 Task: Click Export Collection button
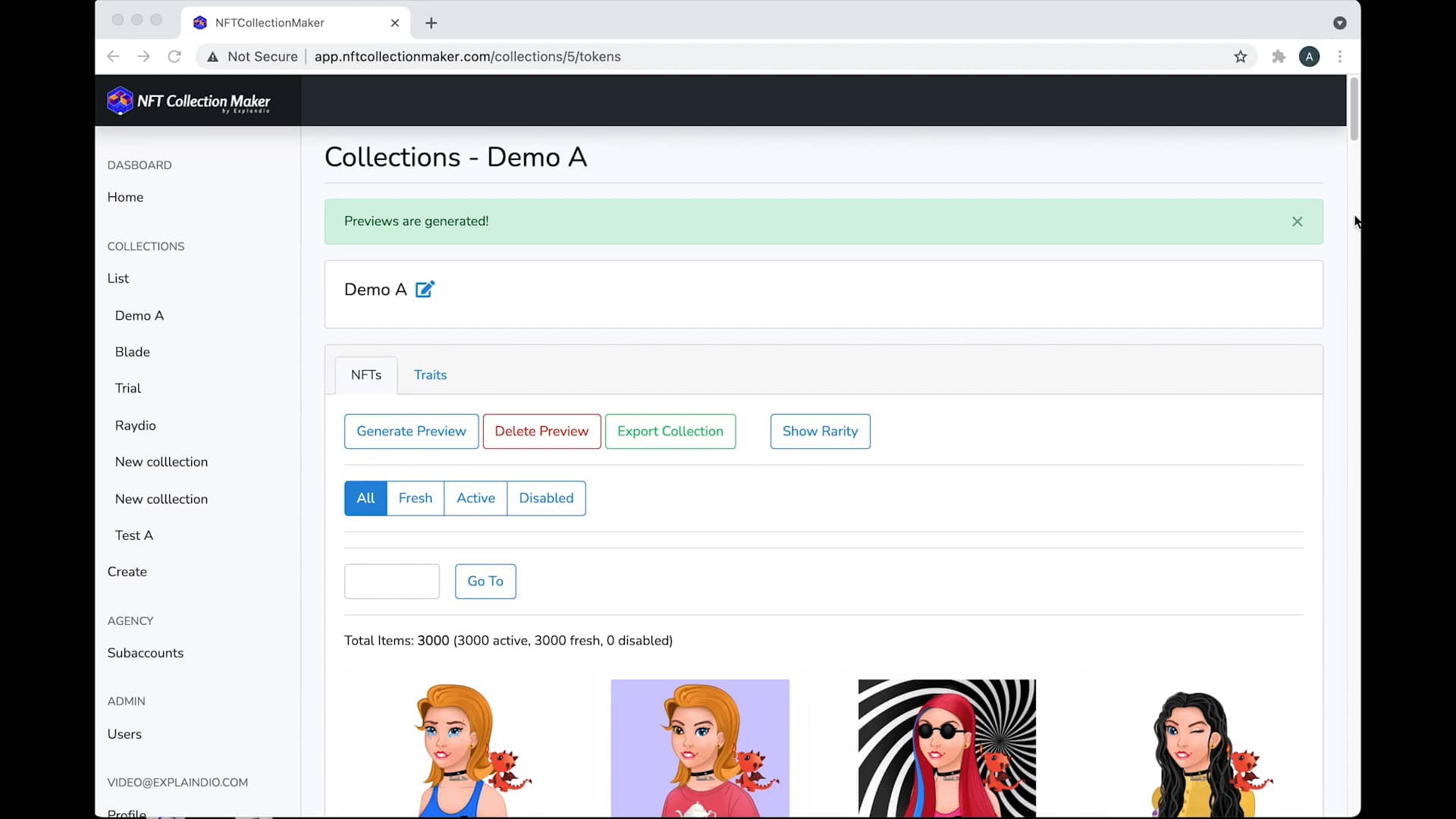click(x=670, y=431)
